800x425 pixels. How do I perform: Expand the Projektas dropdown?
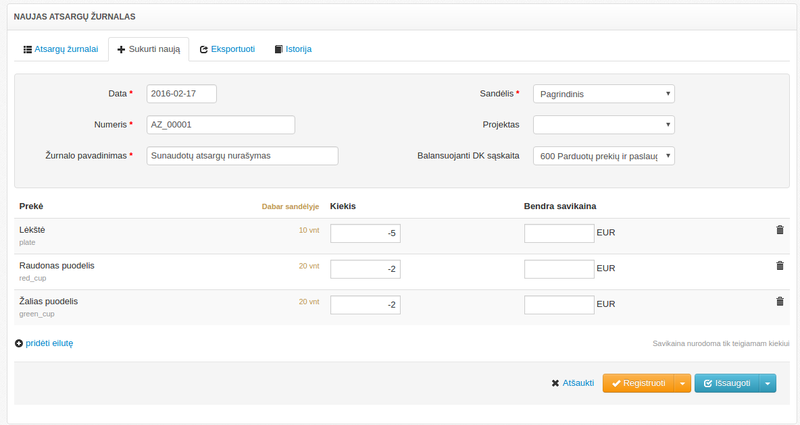[603, 125]
